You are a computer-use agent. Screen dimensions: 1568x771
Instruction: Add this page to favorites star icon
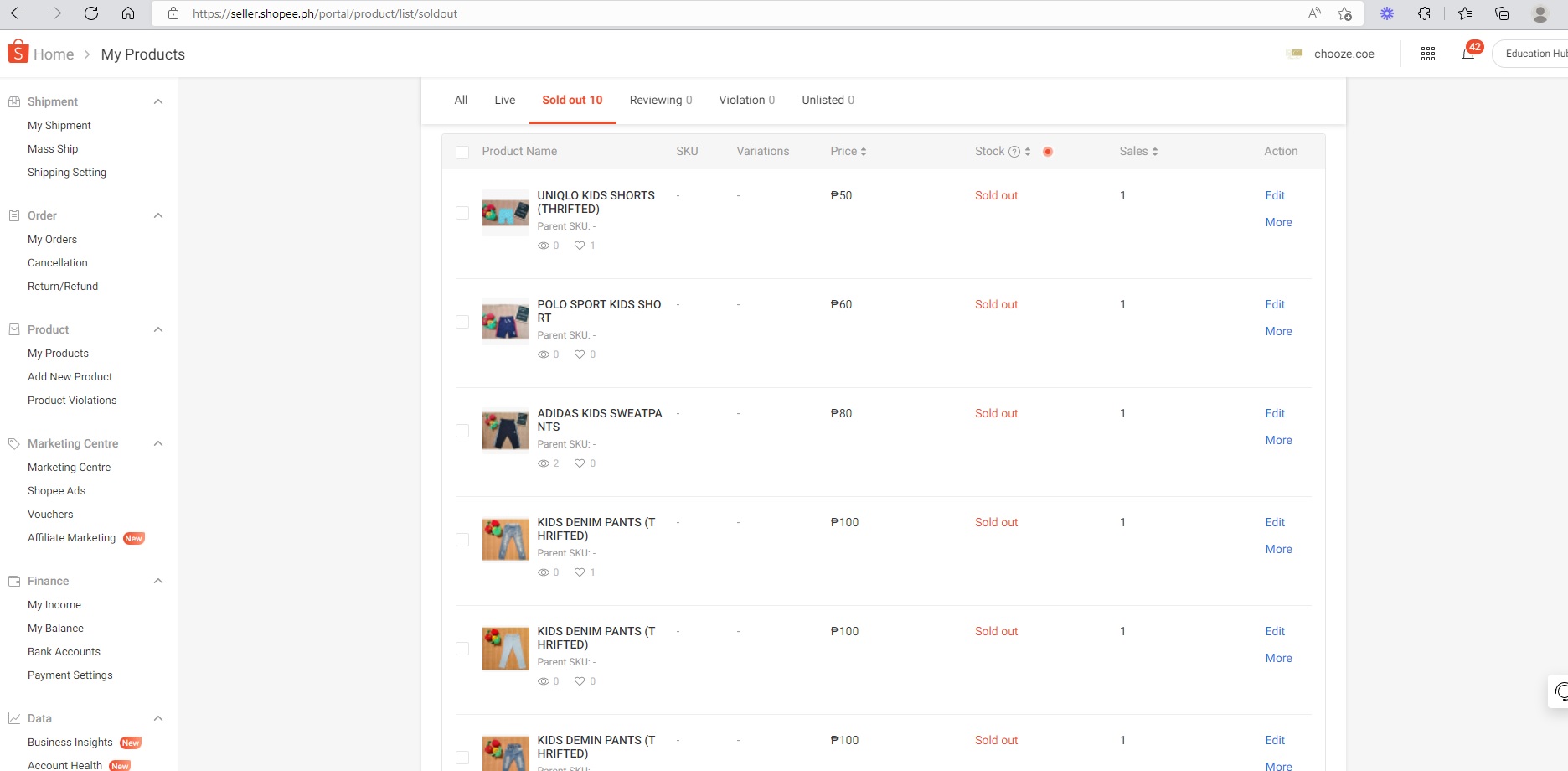pyautogui.click(x=1345, y=13)
